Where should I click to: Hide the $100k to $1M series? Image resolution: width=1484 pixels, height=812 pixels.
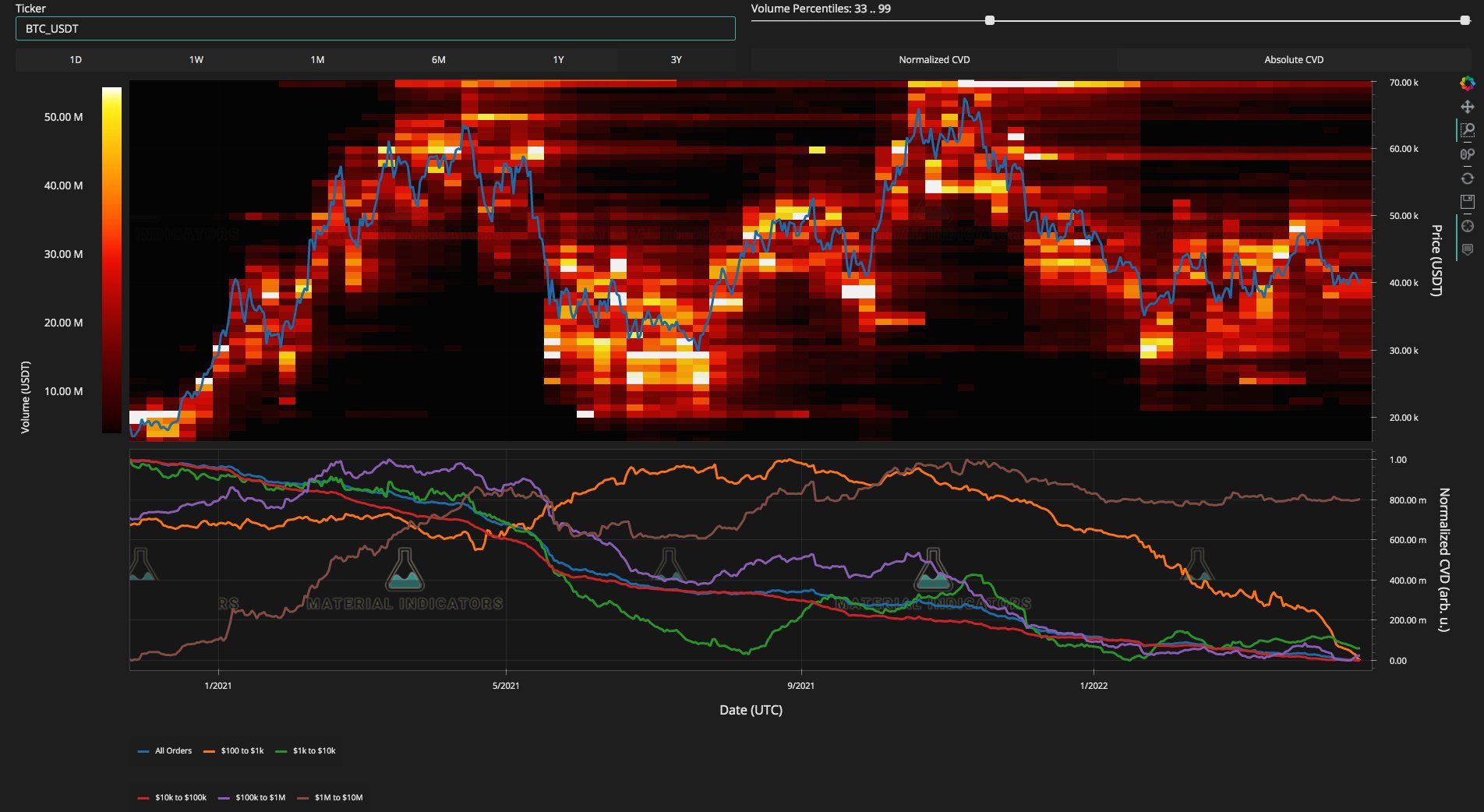[252, 798]
